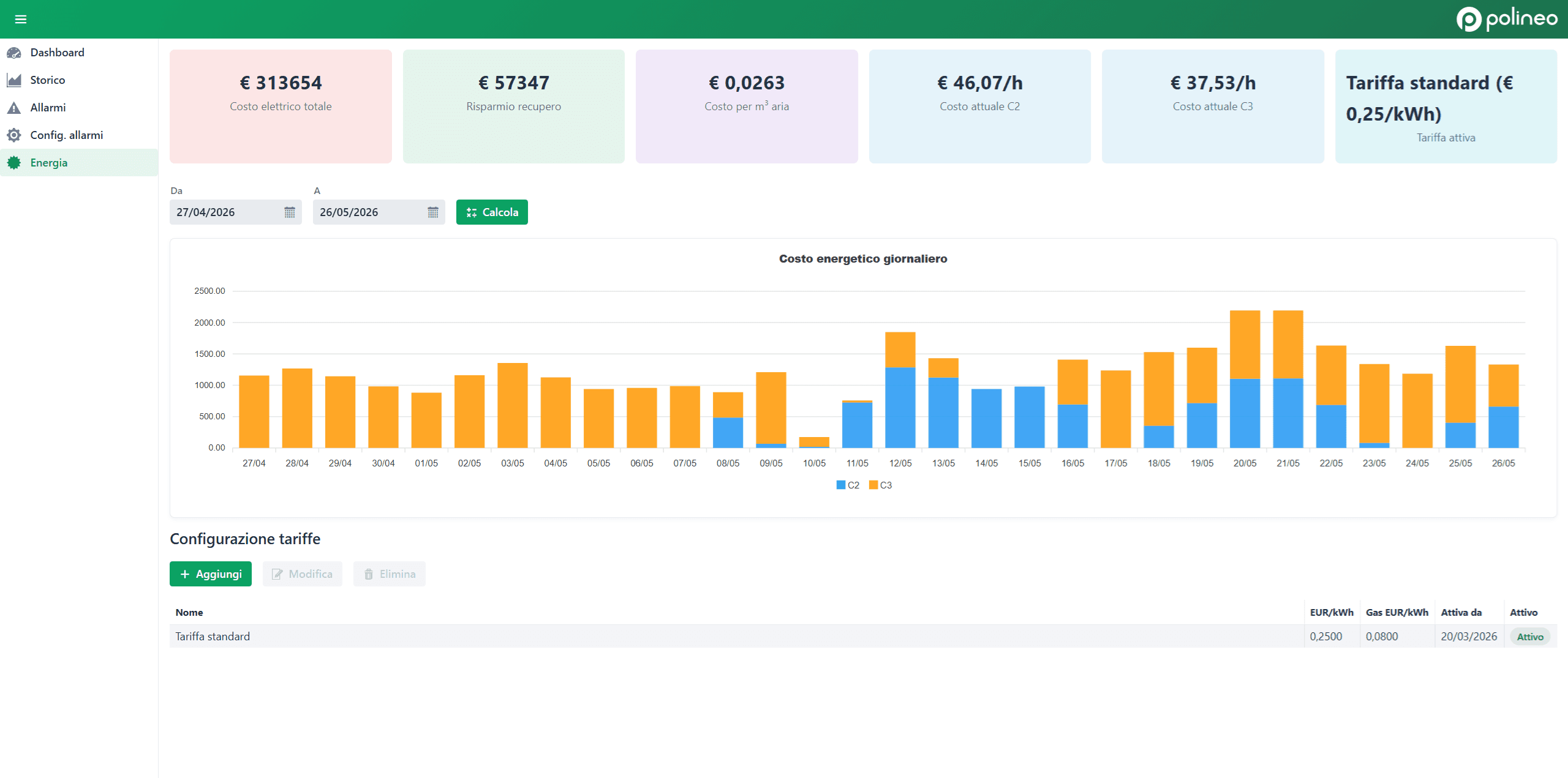1568x778 pixels.
Task: Click the Risparmio recupero card
Action: (514, 107)
